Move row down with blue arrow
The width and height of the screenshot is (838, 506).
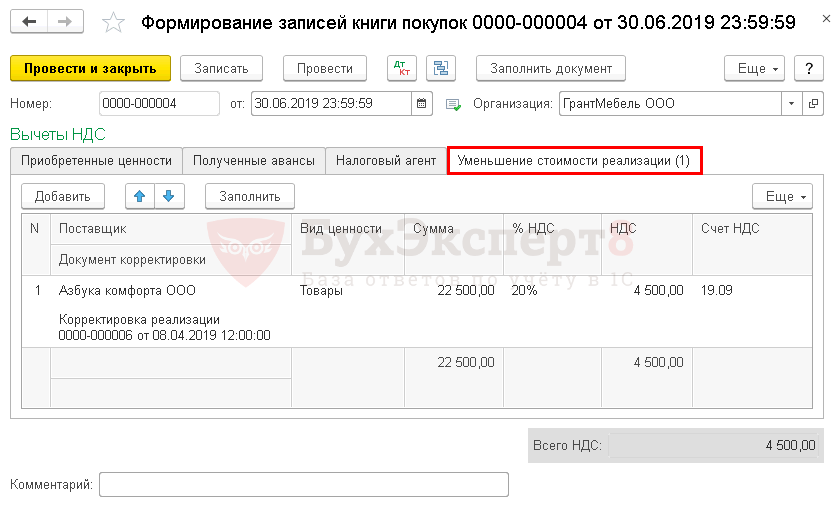click(169, 197)
